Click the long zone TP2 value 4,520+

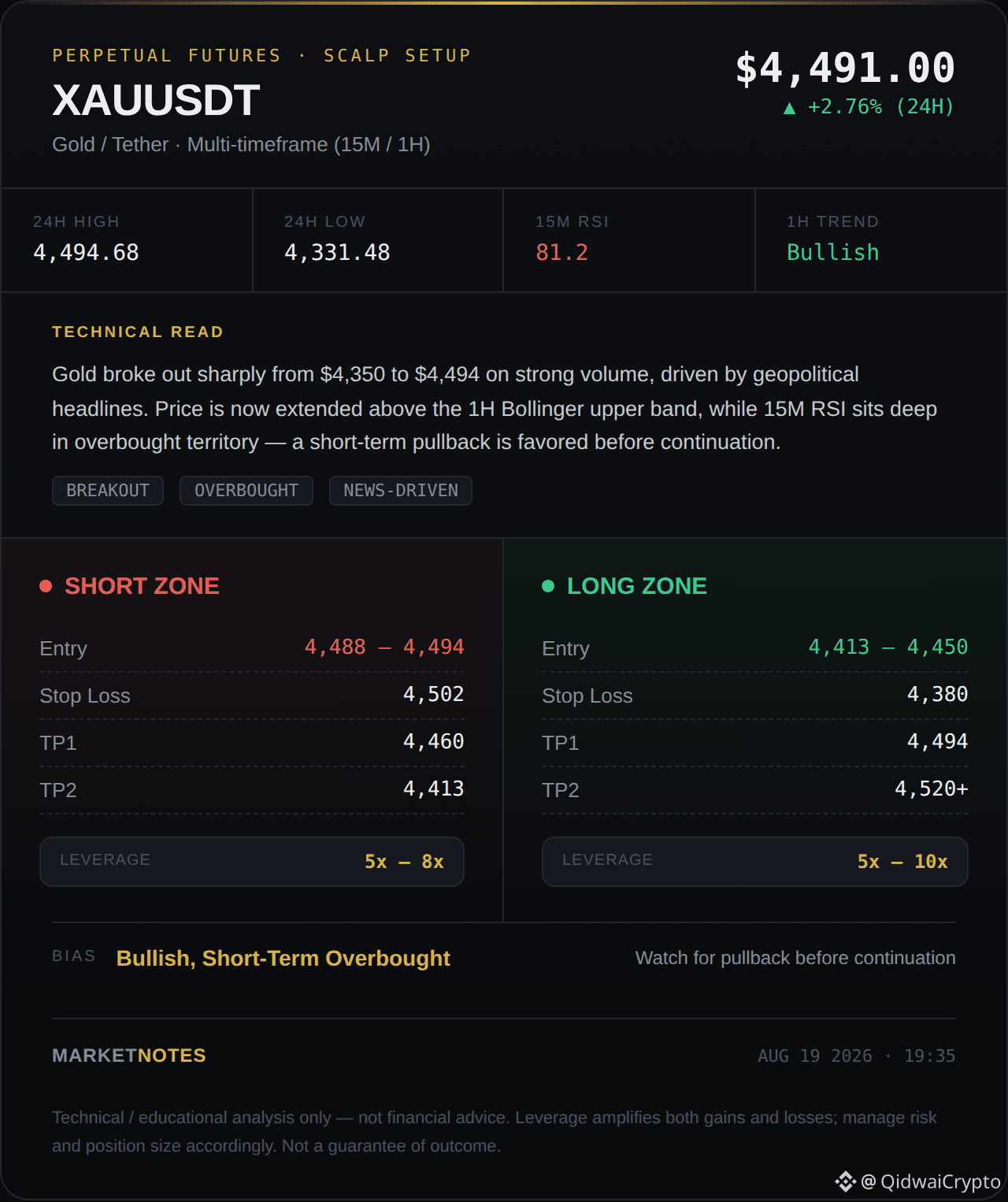(932, 789)
